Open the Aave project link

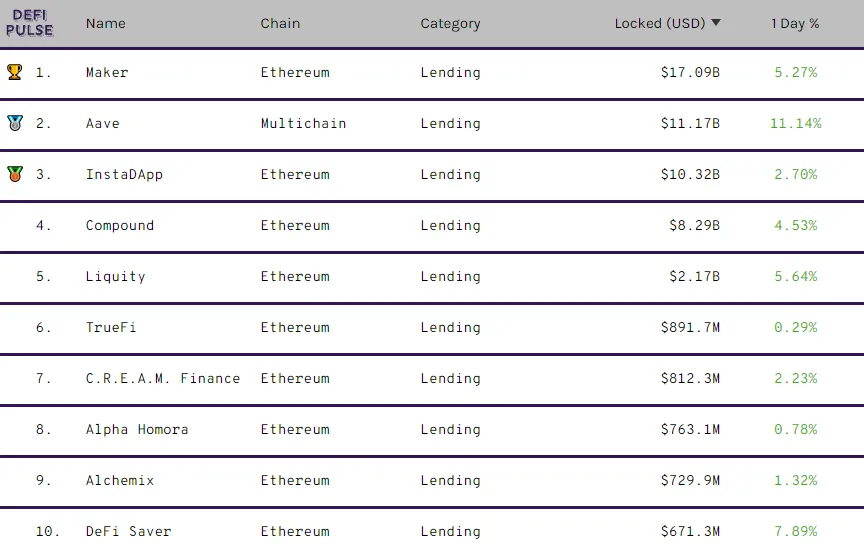pos(102,123)
